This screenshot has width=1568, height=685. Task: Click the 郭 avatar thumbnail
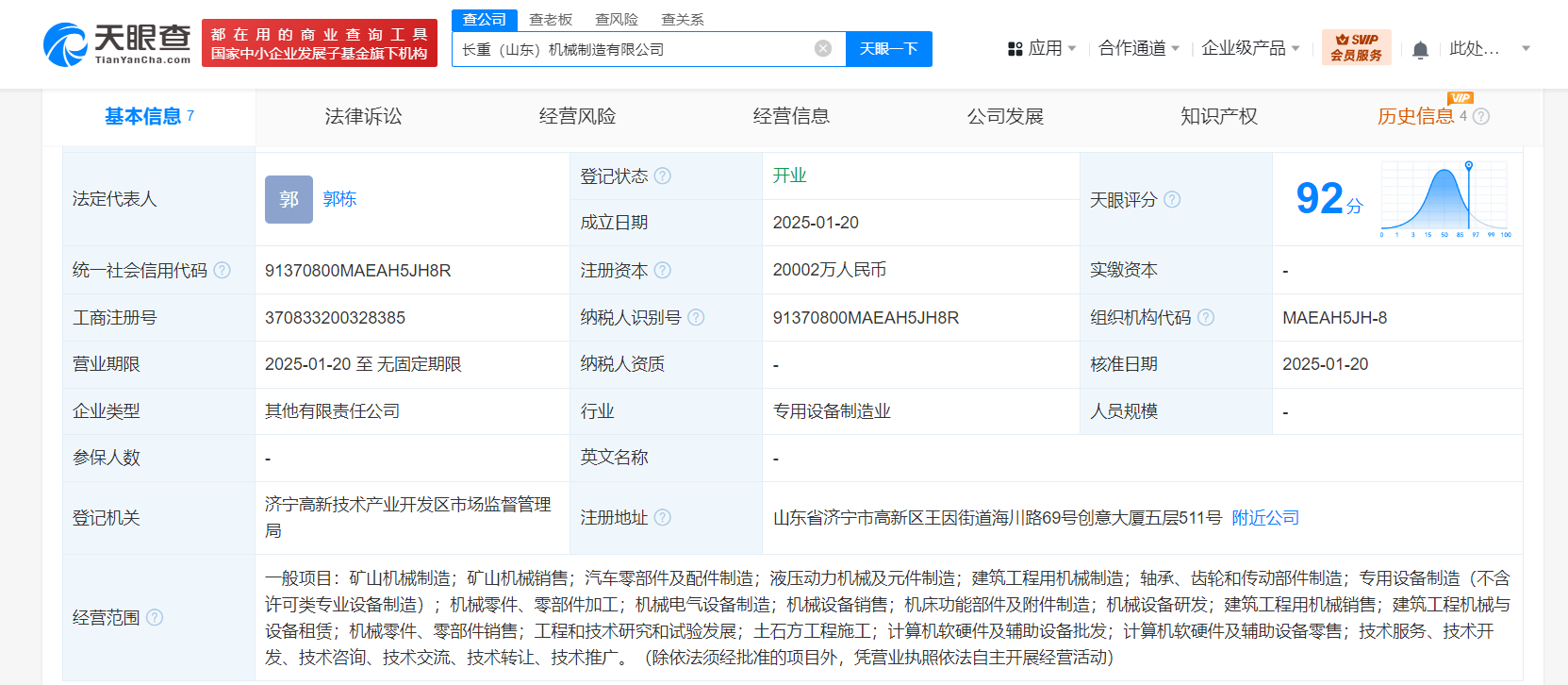point(289,199)
